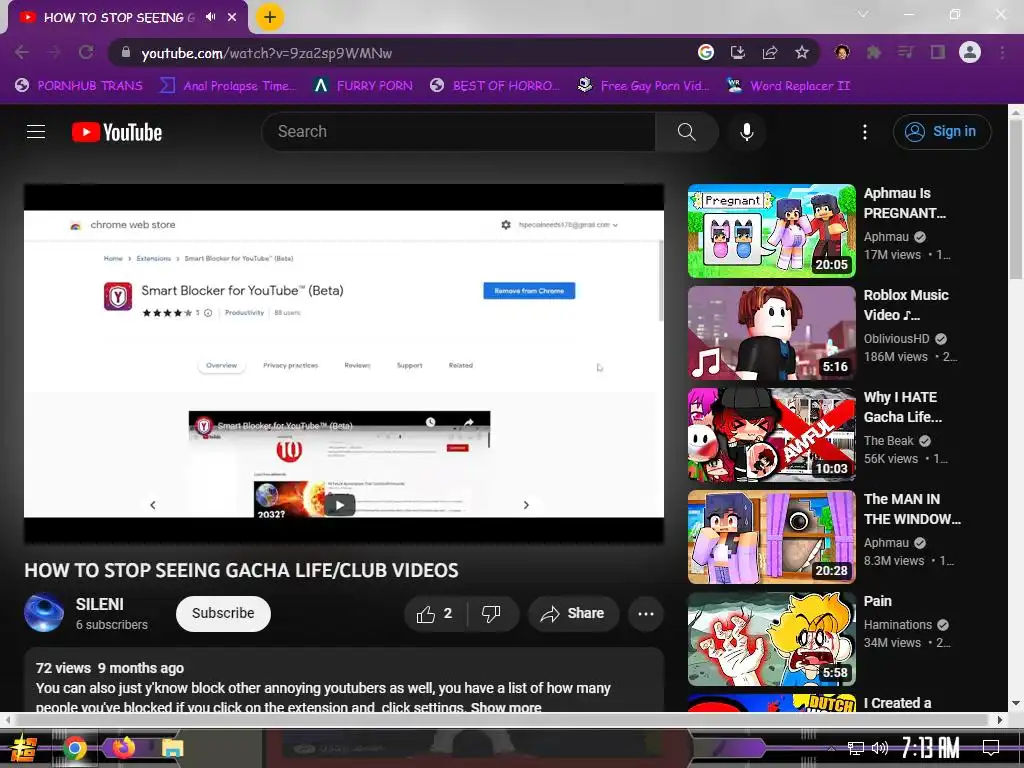The width and height of the screenshot is (1024, 768).
Task: Show hidden system tray icons
Action: click(831, 748)
